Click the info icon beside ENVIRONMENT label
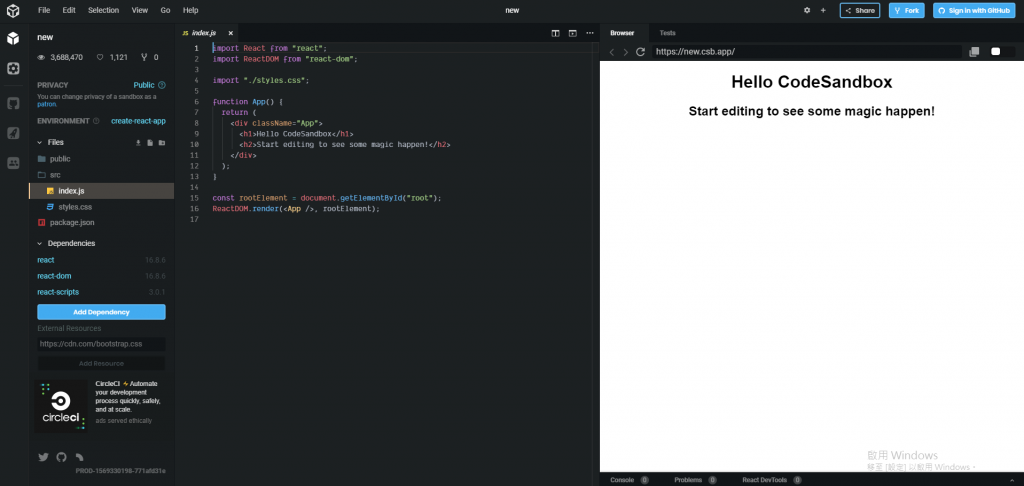1024x486 pixels. point(96,121)
